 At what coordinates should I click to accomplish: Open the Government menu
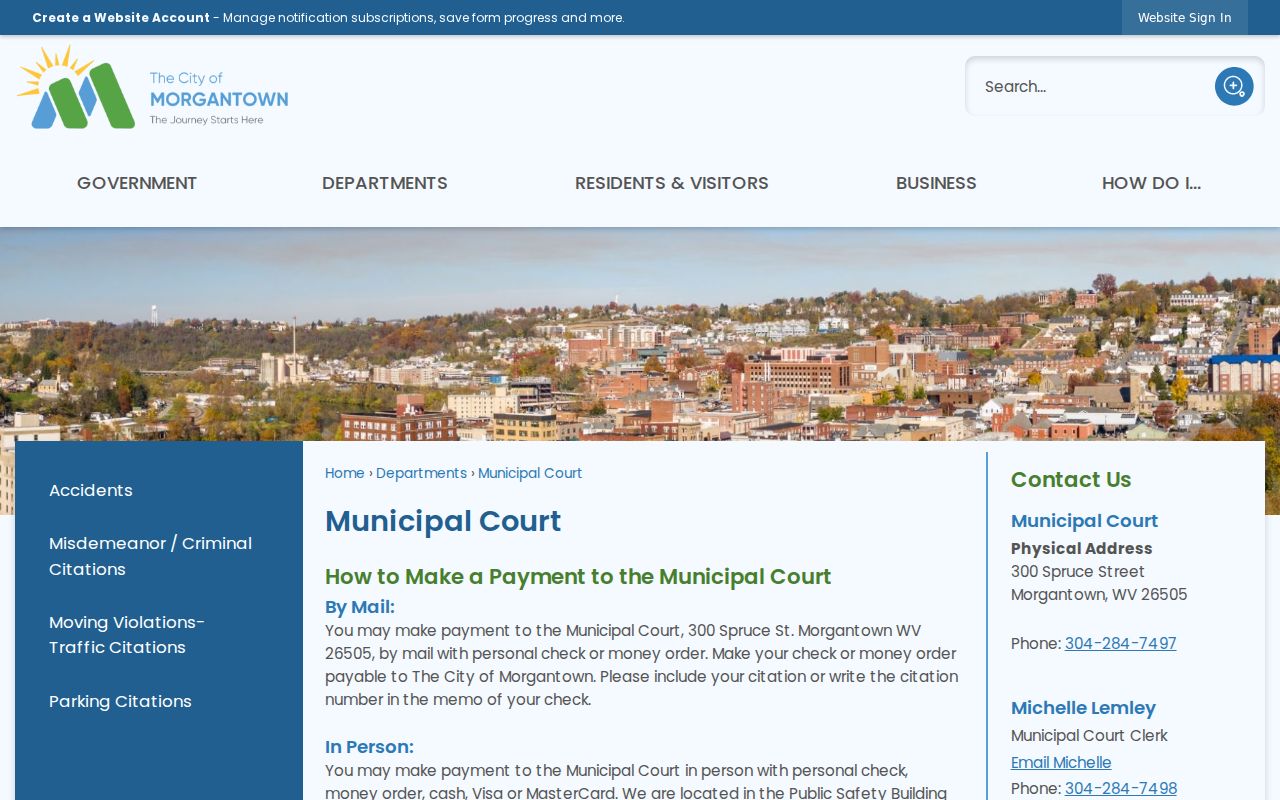tap(137, 183)
